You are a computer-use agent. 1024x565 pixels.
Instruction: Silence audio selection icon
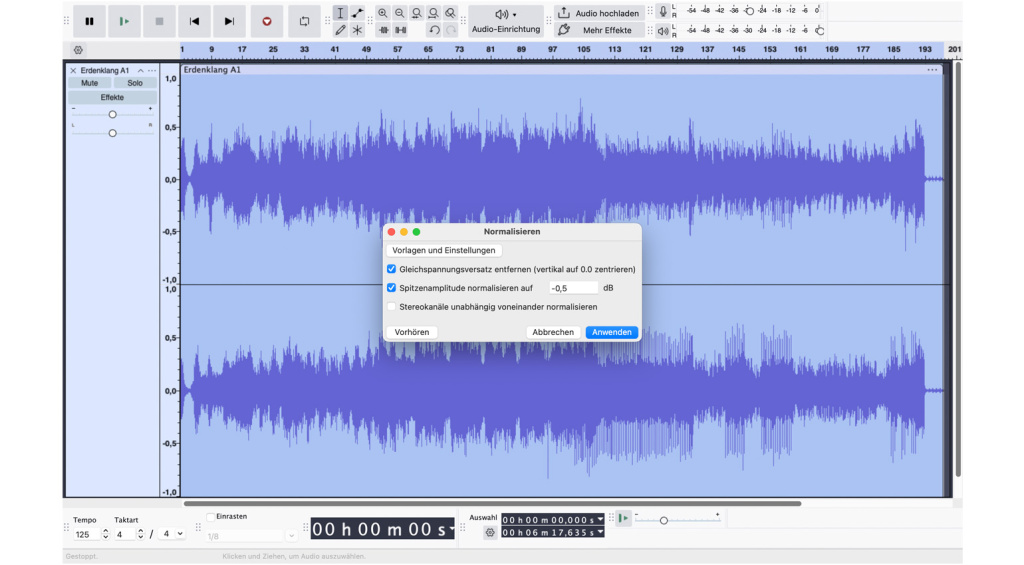click(400, 30)
